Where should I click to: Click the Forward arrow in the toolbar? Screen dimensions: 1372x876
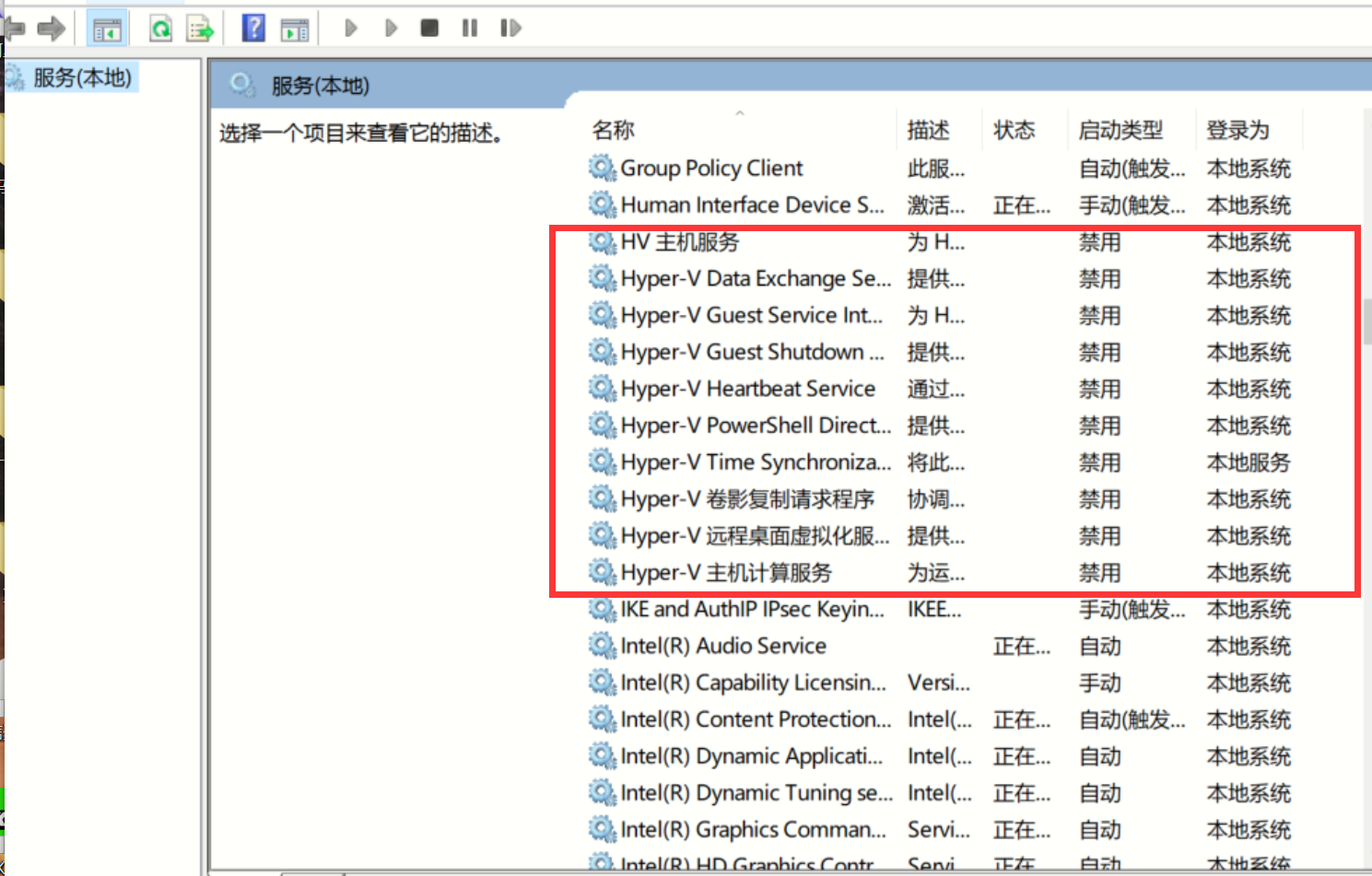[52, 29]
